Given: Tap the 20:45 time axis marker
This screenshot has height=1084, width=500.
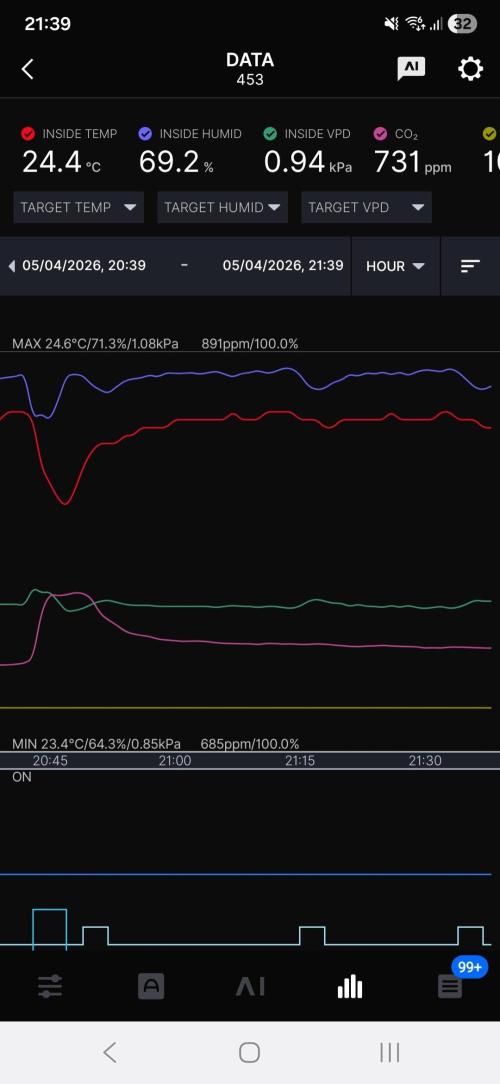Looking at the screenshot, I should point(50,760).
